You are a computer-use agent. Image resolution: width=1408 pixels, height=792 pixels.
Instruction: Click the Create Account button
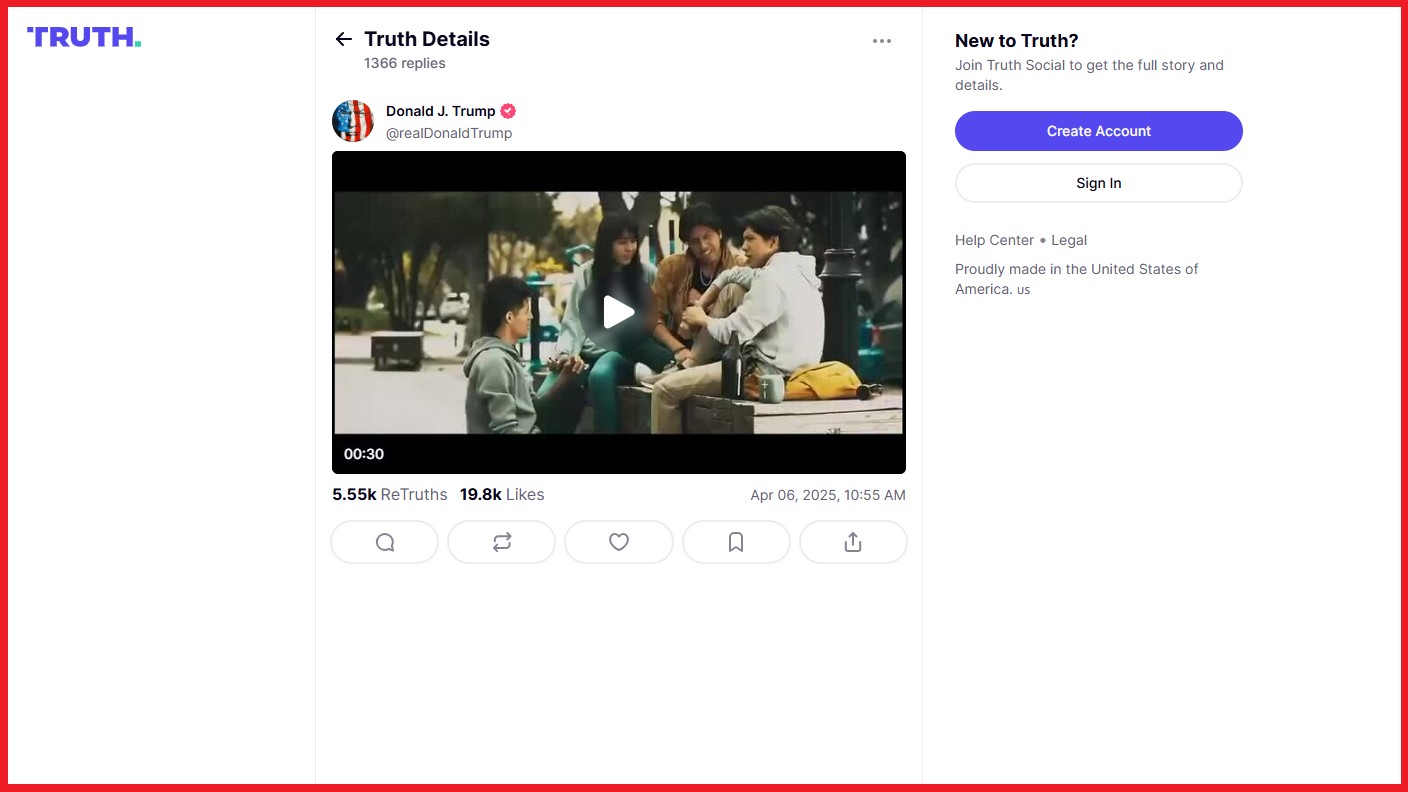1099,131
